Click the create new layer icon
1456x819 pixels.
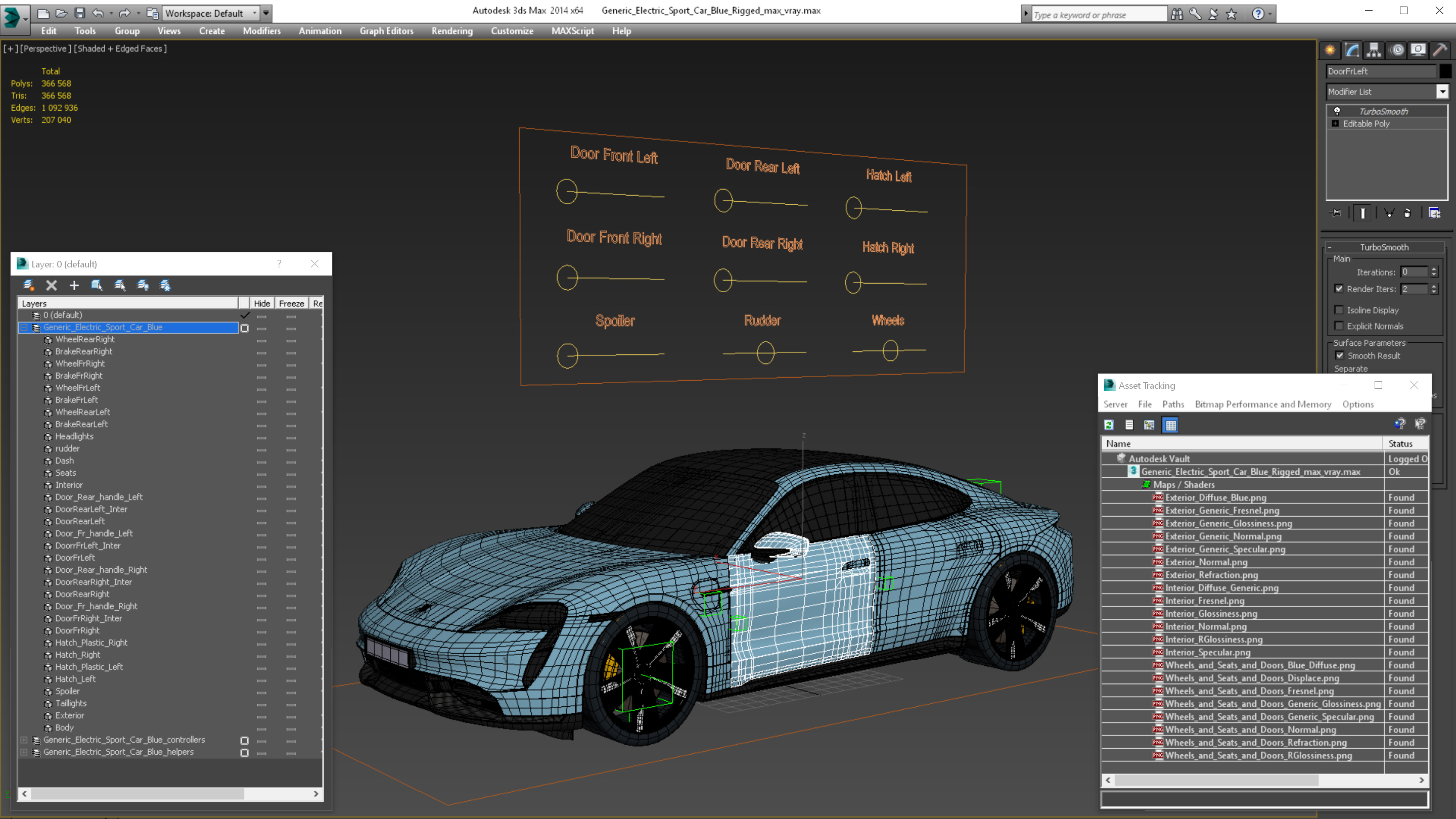28,286
